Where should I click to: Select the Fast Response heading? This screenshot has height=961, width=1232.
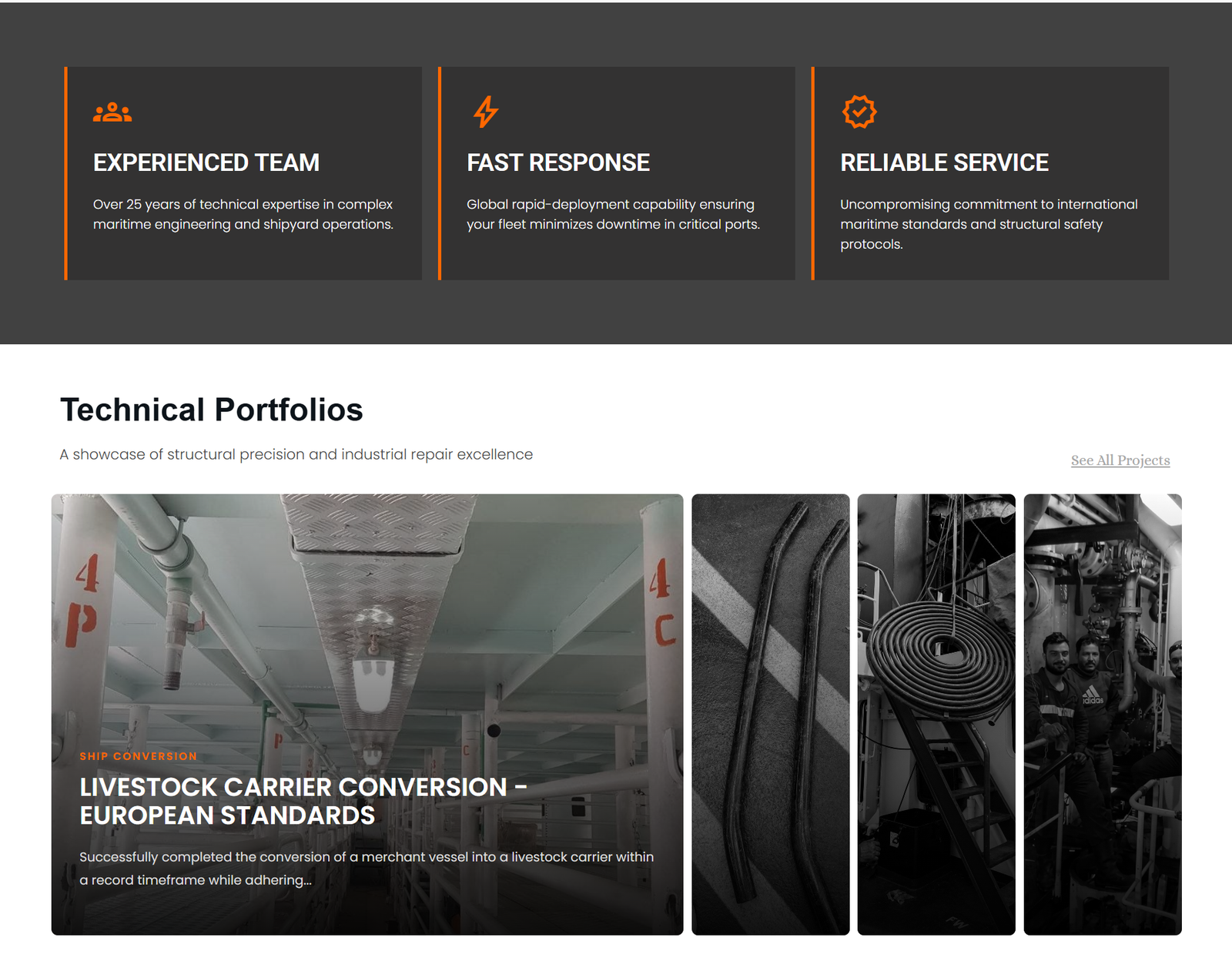pos(558,162)
